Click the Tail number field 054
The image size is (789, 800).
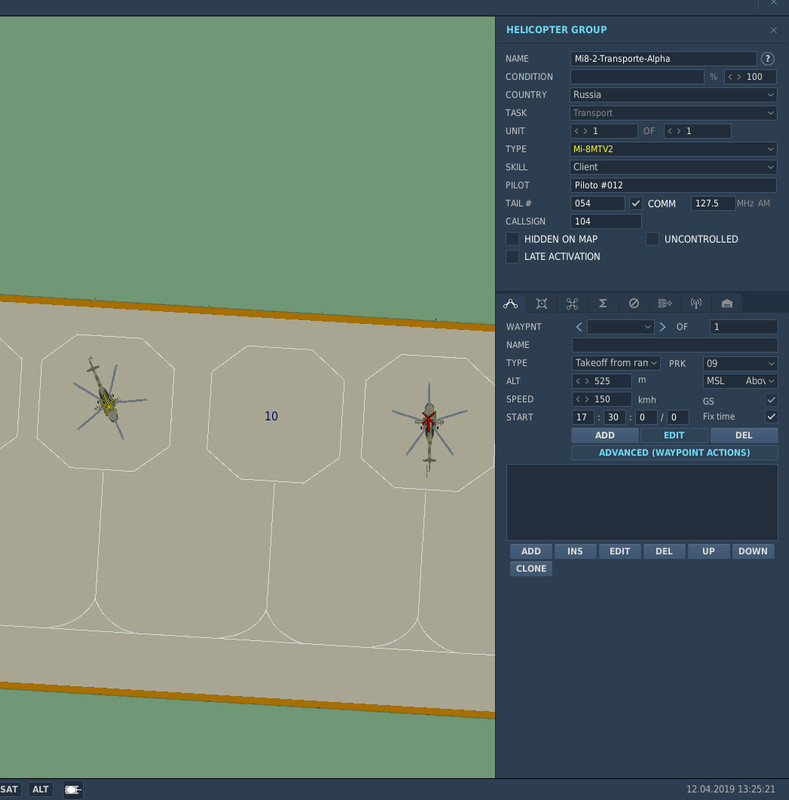597,204
